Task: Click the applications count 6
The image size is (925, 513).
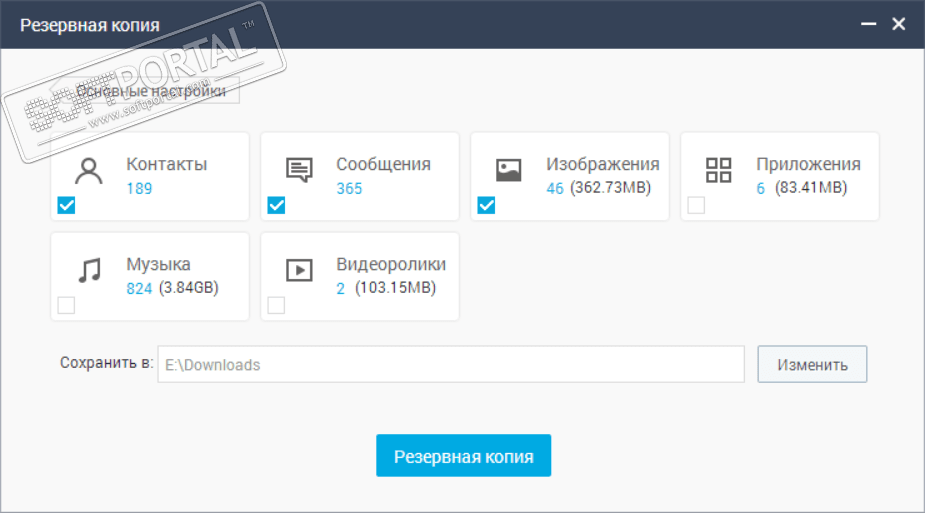Action: tap(760, 189)
